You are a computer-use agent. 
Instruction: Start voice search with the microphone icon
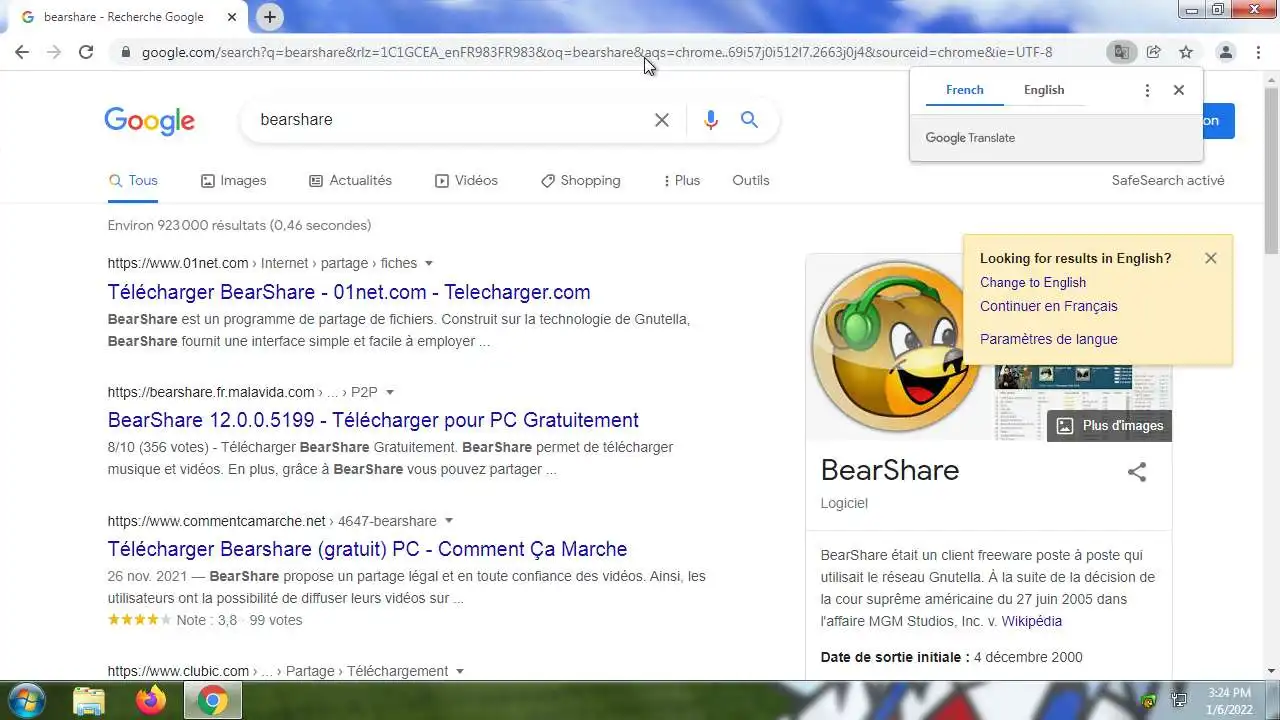click(x=711, y=120)
